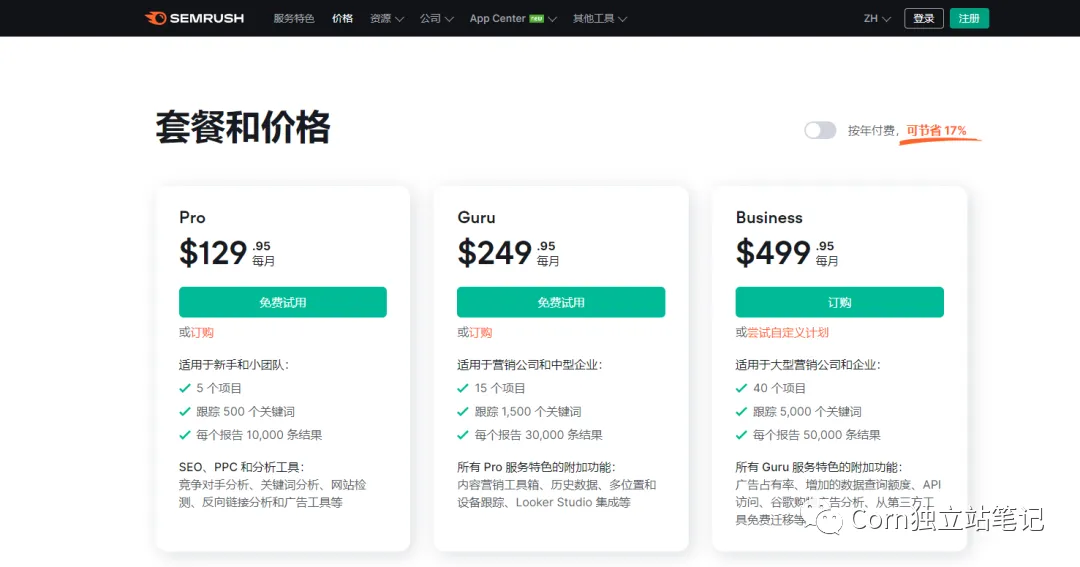Click the 订购 link under Guru plan
The image size is (1080, 567).
(x=480, y=333)
